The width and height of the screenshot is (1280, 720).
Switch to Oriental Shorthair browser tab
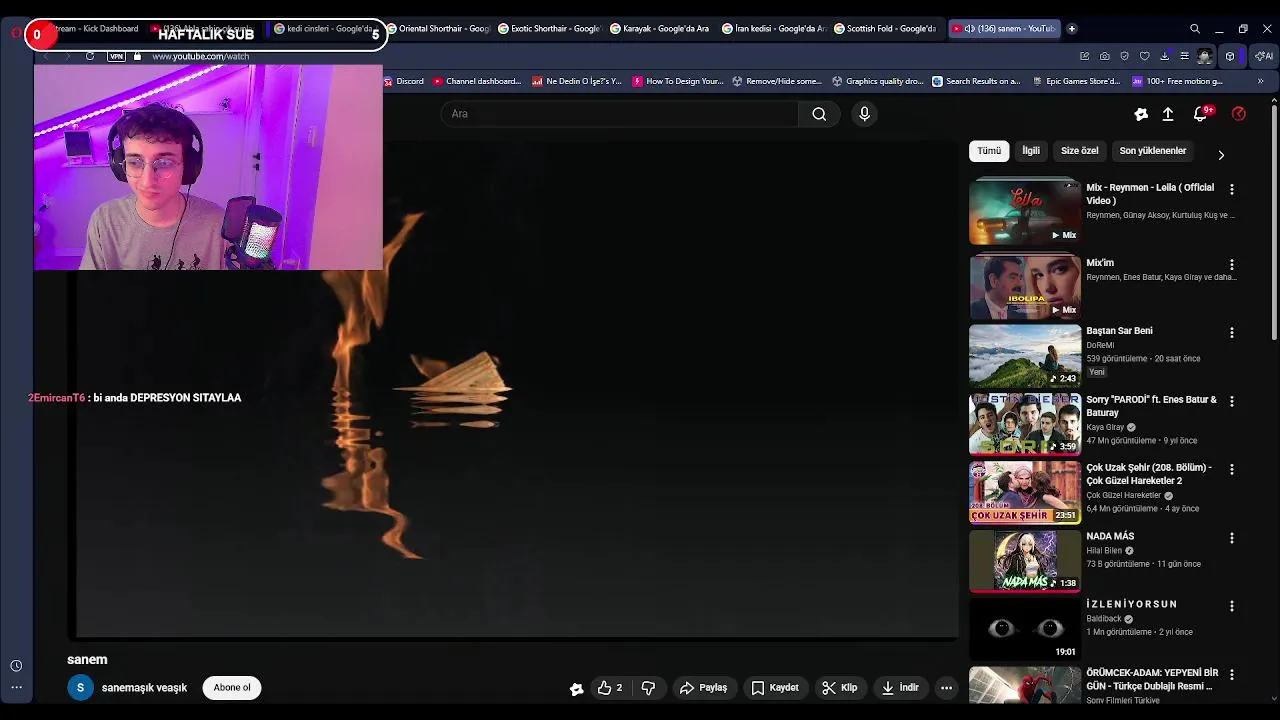click(x=438, y=29)
